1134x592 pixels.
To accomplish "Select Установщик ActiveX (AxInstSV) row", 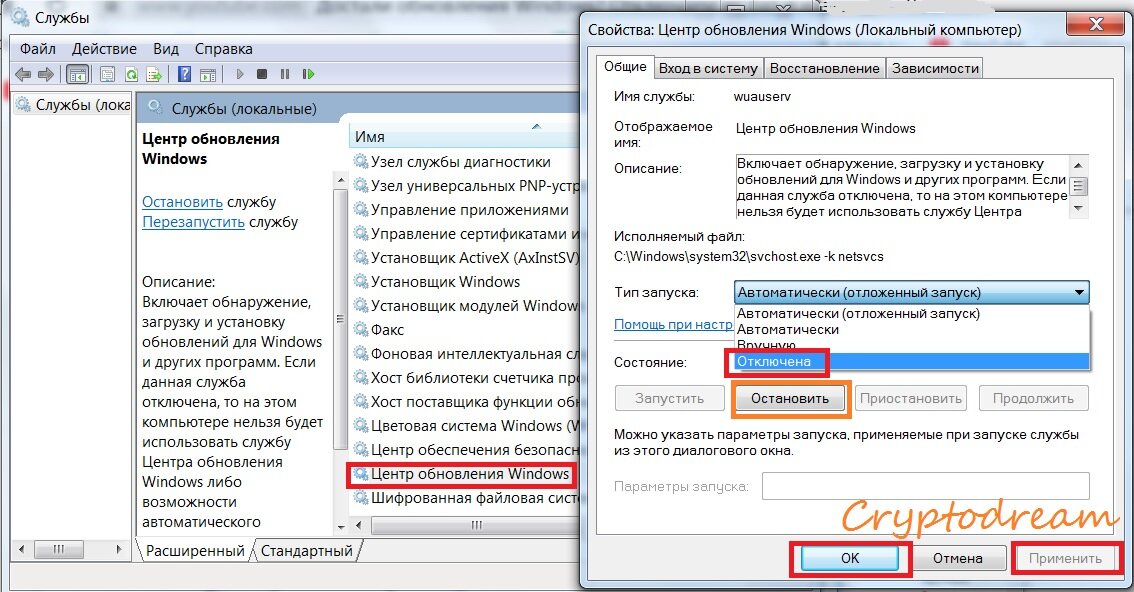I will coord(464,258).
